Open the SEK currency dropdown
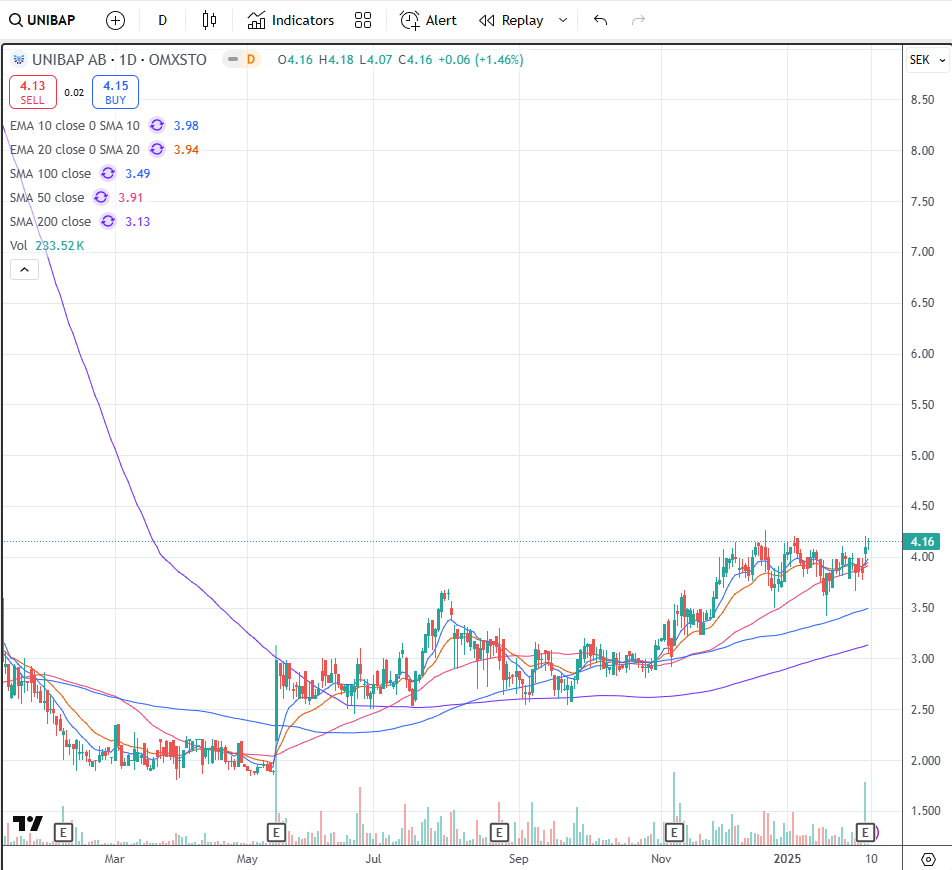Viewport: 952px width, 870px height. [x=927, y=59]
